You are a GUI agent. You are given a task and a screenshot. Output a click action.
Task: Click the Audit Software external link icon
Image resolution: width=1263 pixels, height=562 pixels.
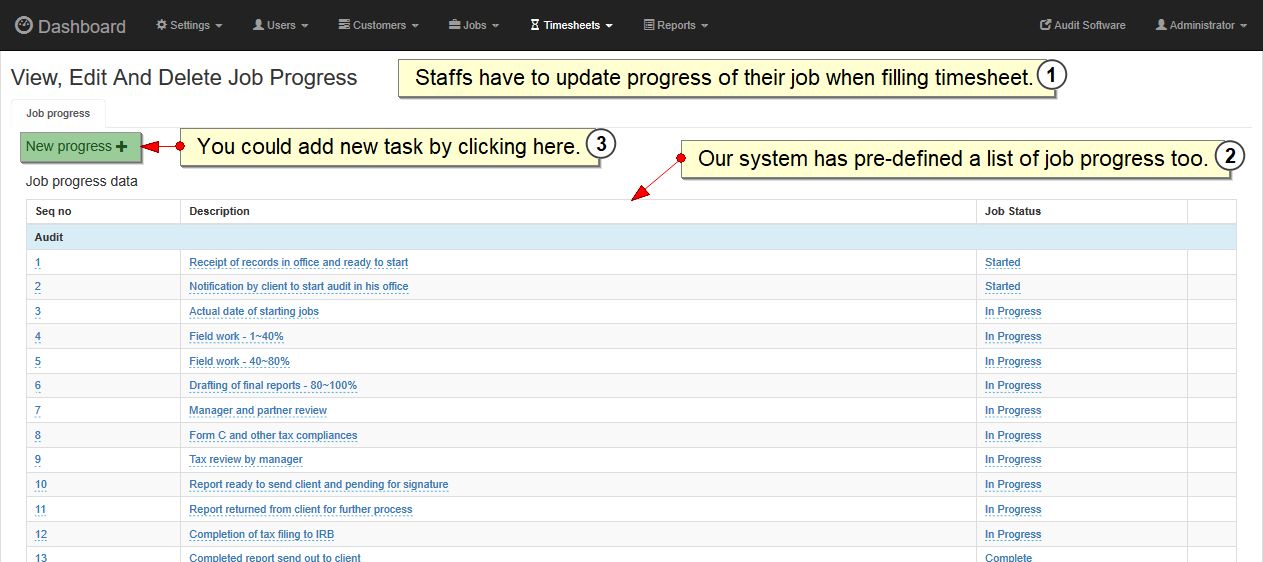click(x=1046, y=25)
